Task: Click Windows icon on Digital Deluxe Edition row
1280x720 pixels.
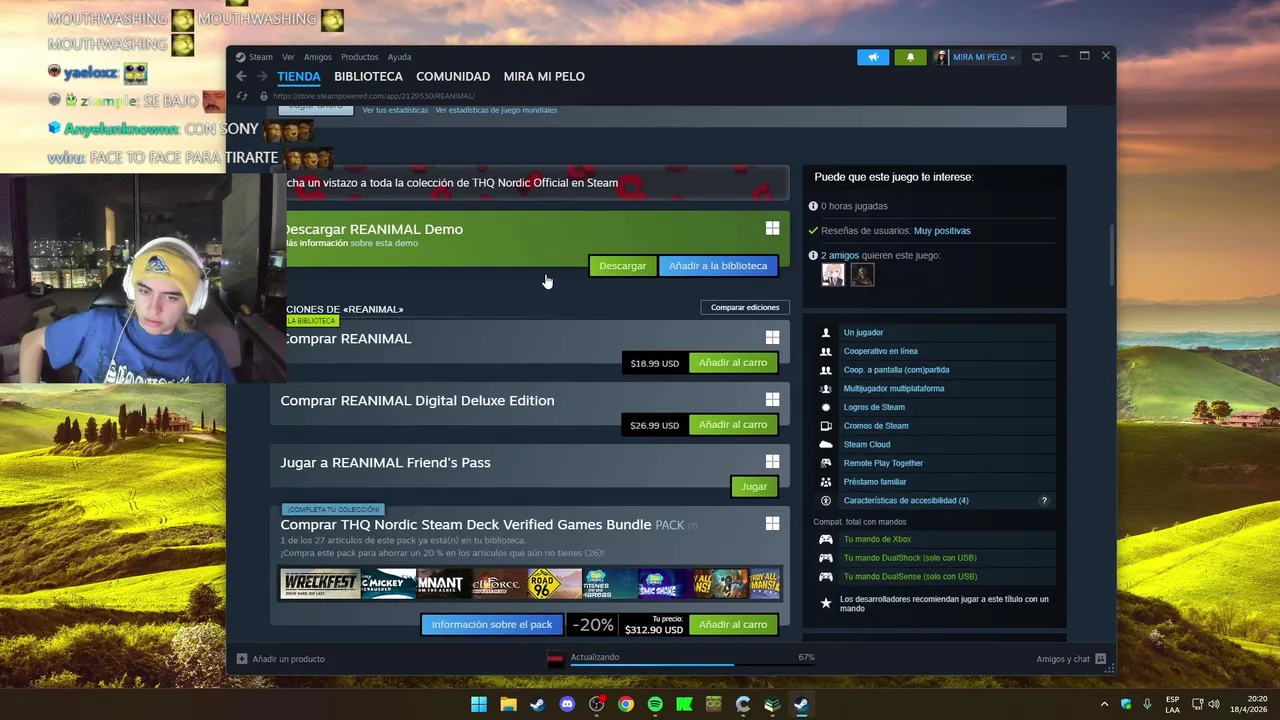Action: pos(772,400)
